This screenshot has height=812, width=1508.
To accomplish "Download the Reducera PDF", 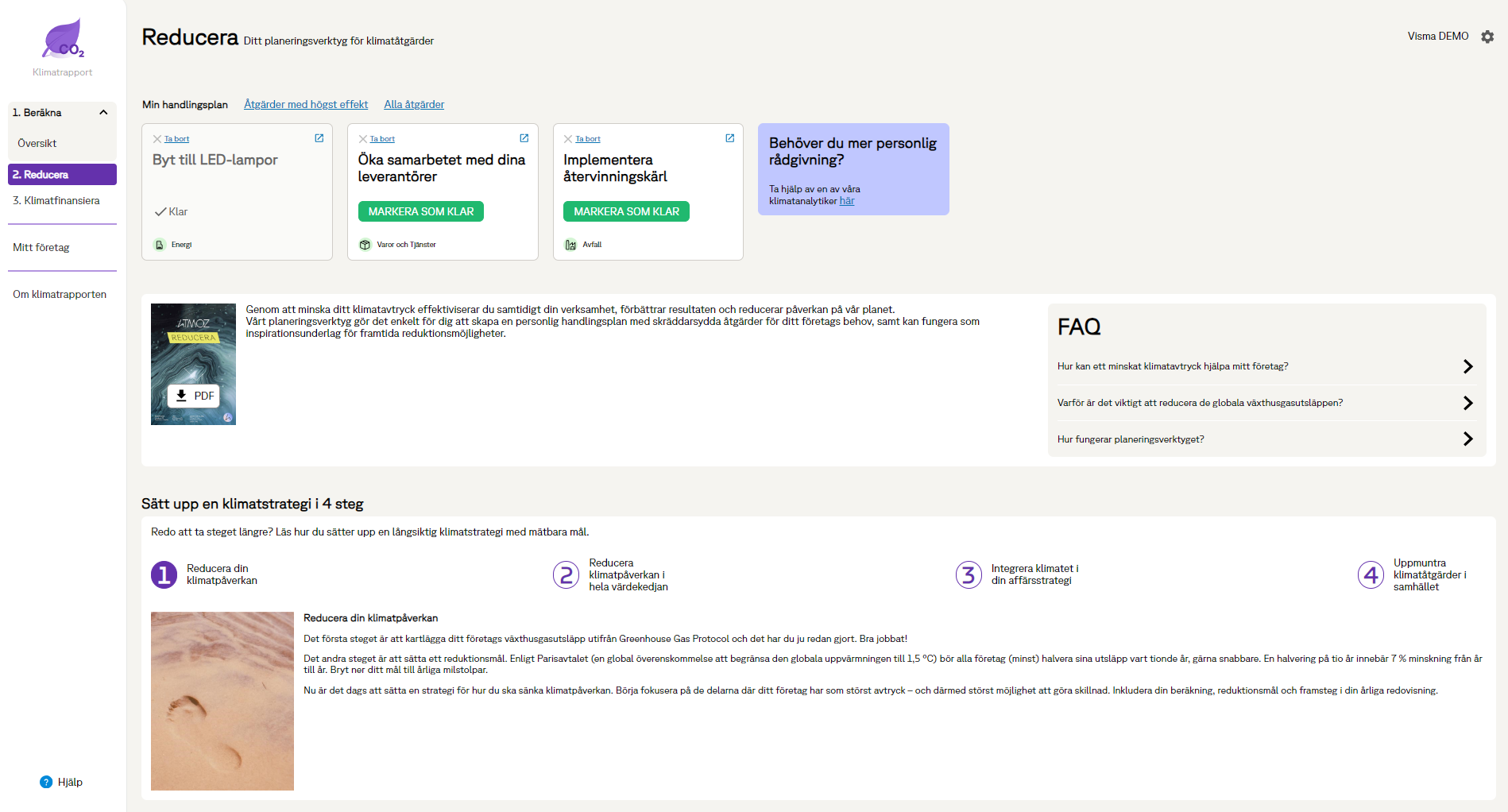I will coord(194,396).
